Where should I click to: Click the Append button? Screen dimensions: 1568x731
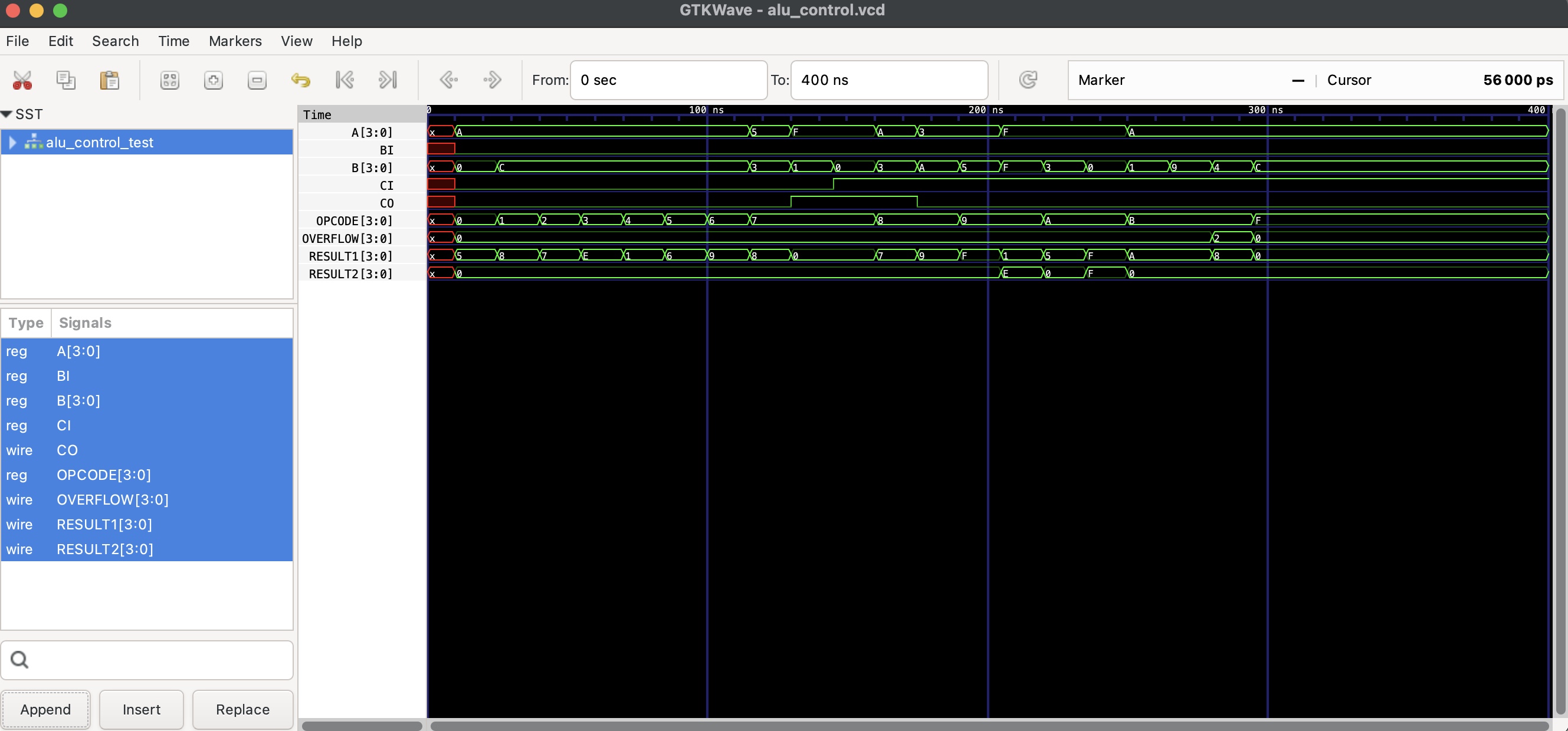[45, 709]
